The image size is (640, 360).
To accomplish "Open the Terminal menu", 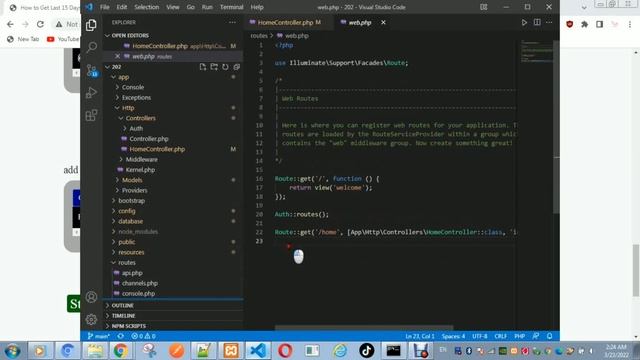I will [231, 7].
